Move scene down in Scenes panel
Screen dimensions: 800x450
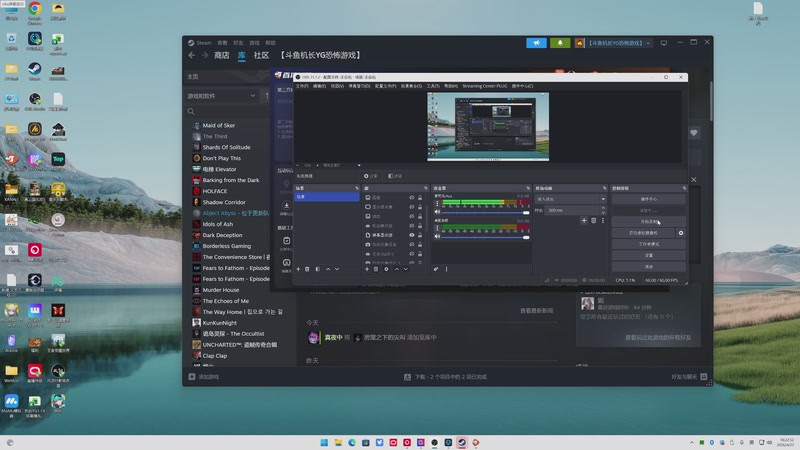point(337,269)
